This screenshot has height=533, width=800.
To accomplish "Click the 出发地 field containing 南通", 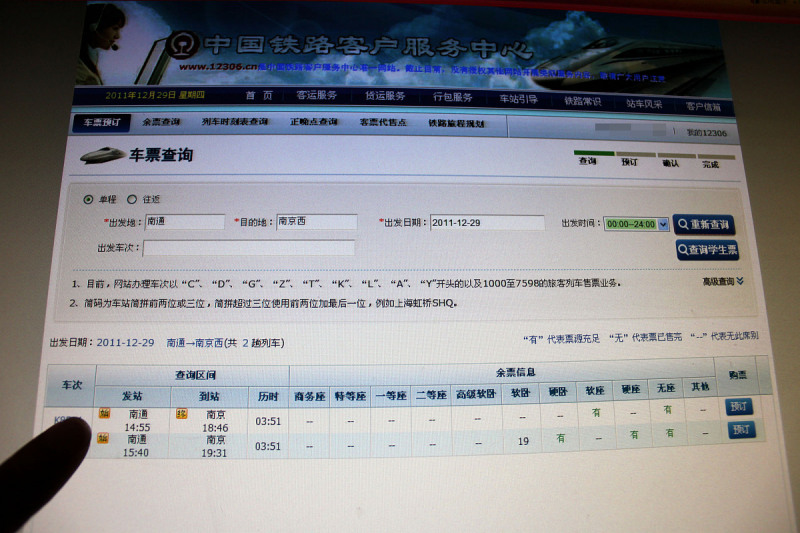I will pyautogui.click(x=185, y=222).
